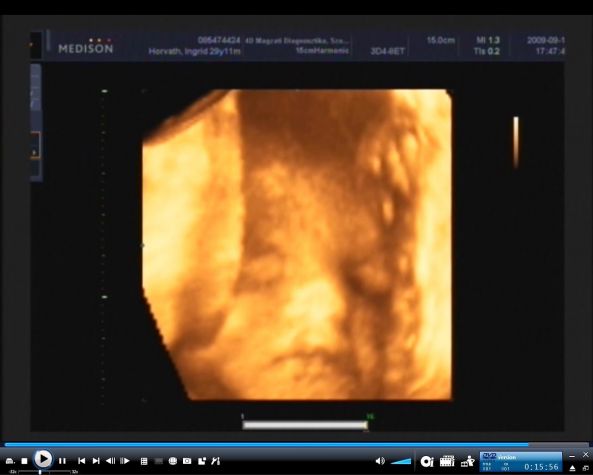
Task: Capture a snapshot with the camera icon
Action: tap(187, 461)
